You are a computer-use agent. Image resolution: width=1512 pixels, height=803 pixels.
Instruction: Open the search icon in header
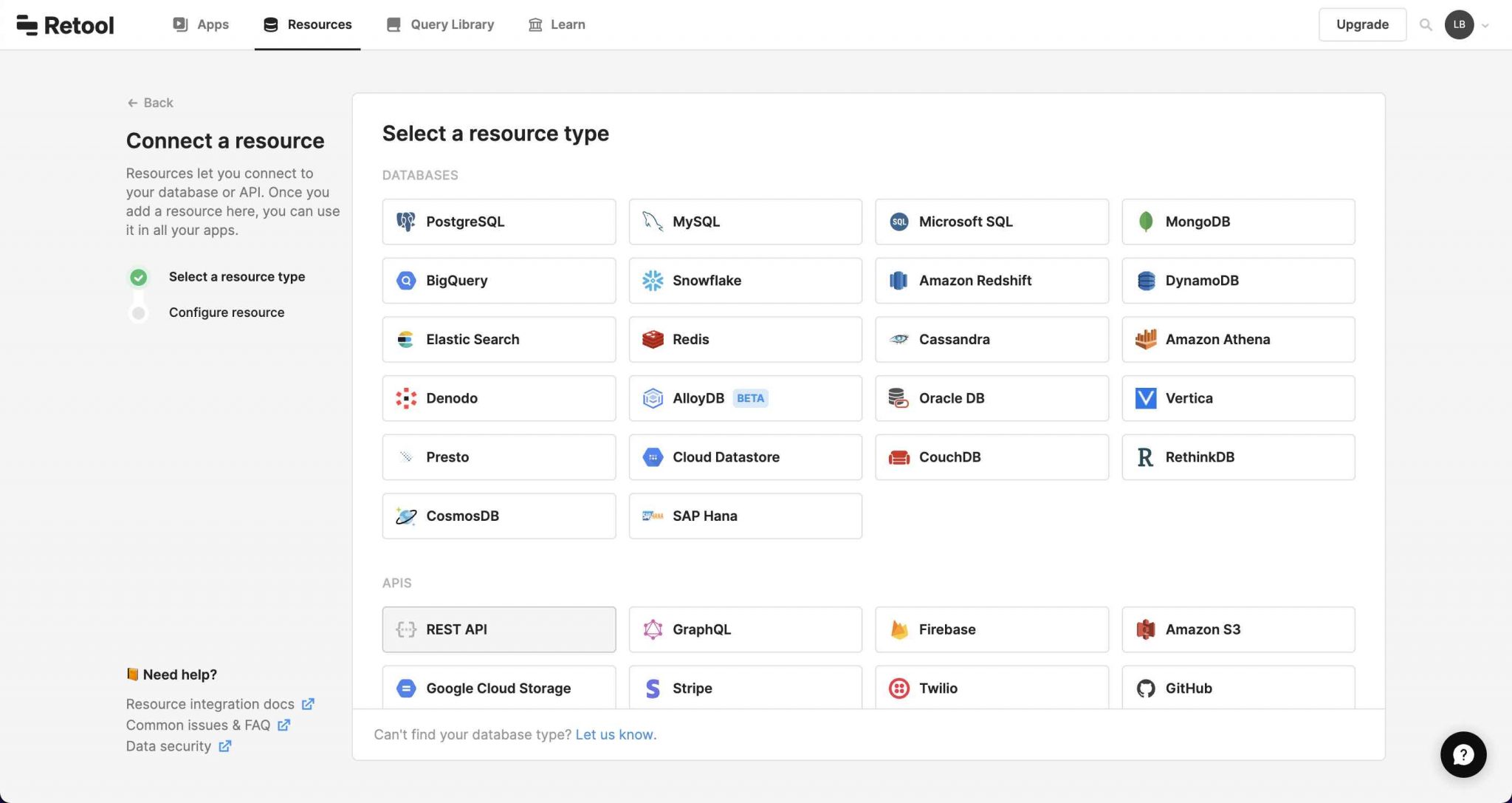click(x=1426, y=24)
